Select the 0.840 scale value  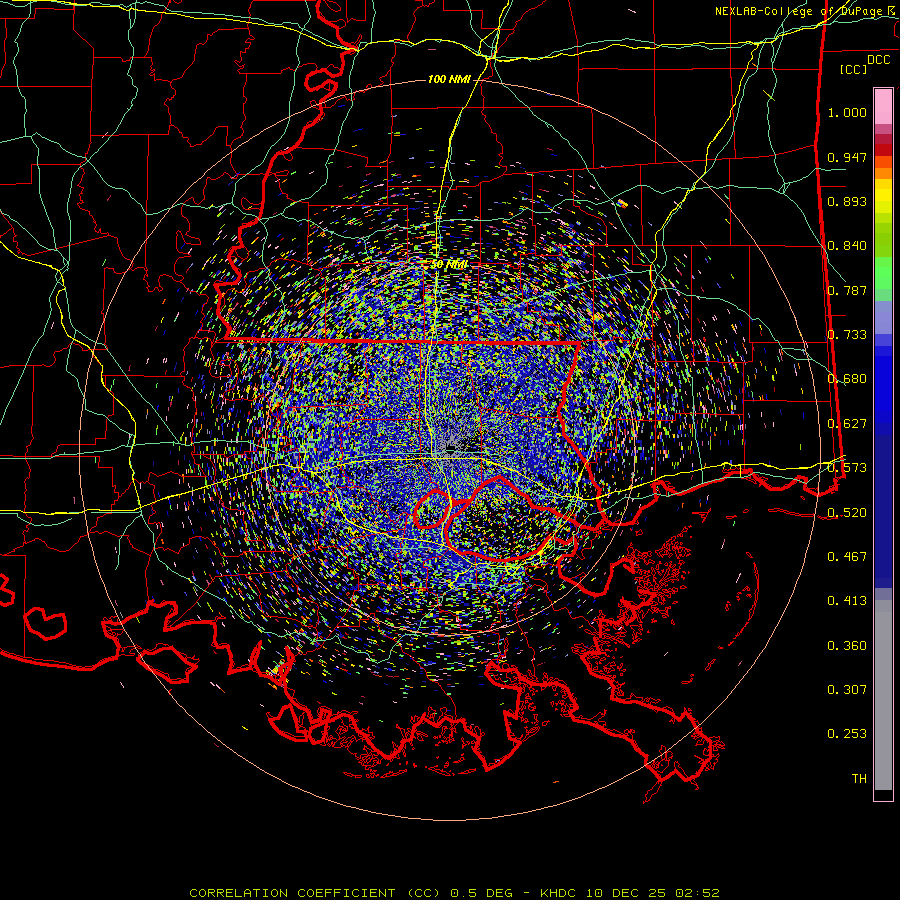click(x=847, y=246)
